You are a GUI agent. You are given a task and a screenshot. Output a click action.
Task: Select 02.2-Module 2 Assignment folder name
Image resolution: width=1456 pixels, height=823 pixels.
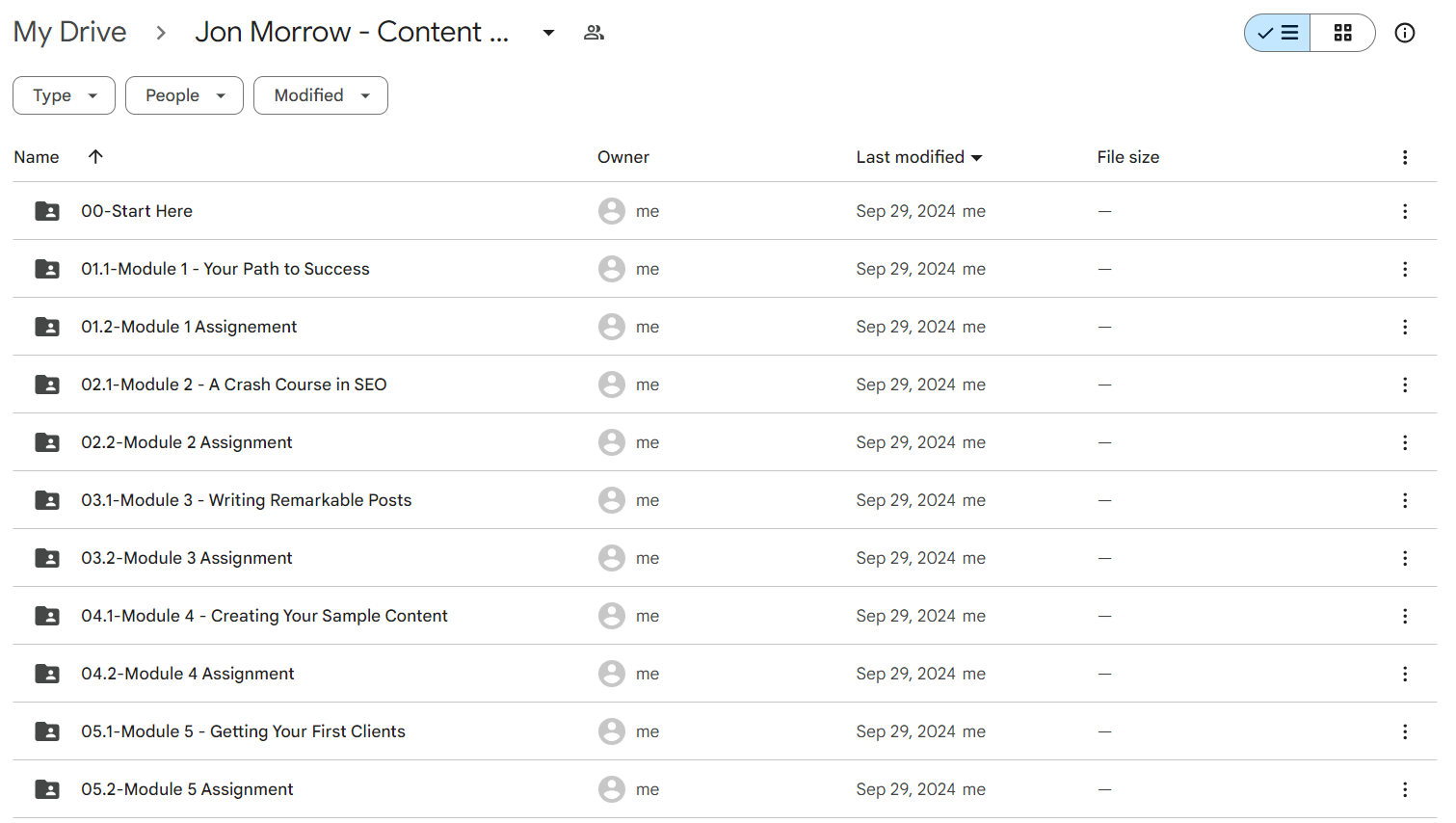[x=187, y=442]
